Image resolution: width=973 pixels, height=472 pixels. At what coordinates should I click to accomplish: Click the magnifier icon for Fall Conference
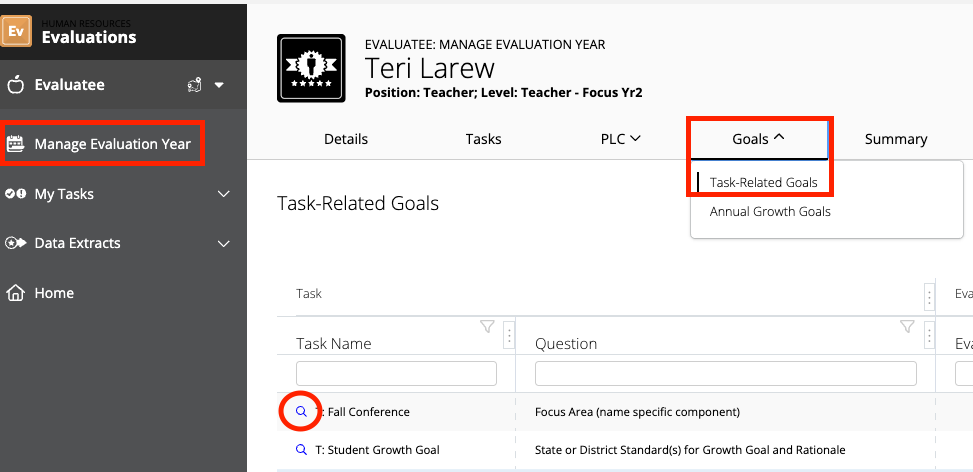point(302,411)
